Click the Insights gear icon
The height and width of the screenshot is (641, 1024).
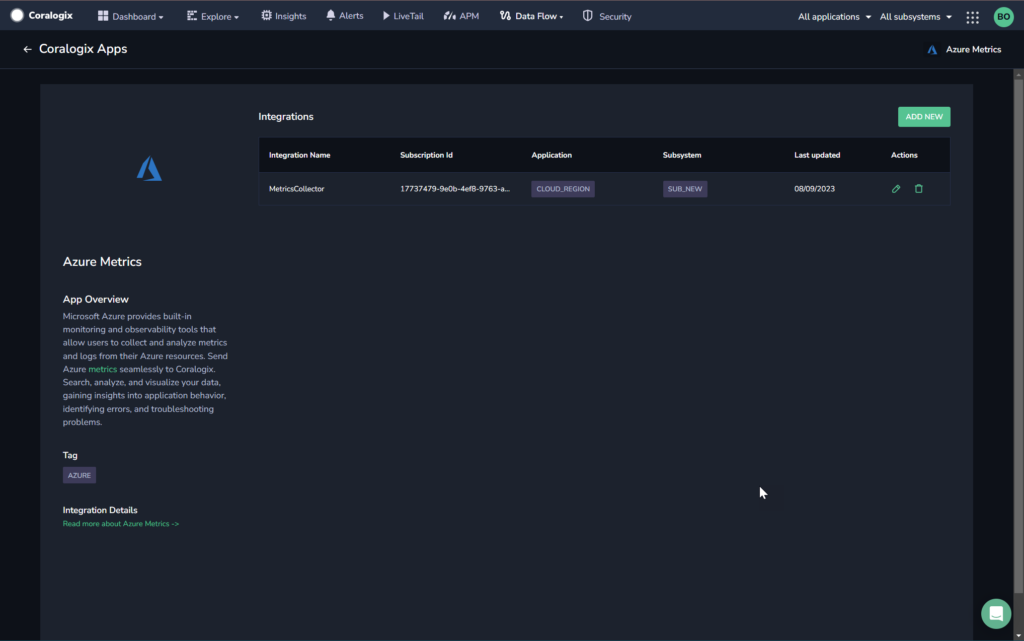click(x=266, y=16)
